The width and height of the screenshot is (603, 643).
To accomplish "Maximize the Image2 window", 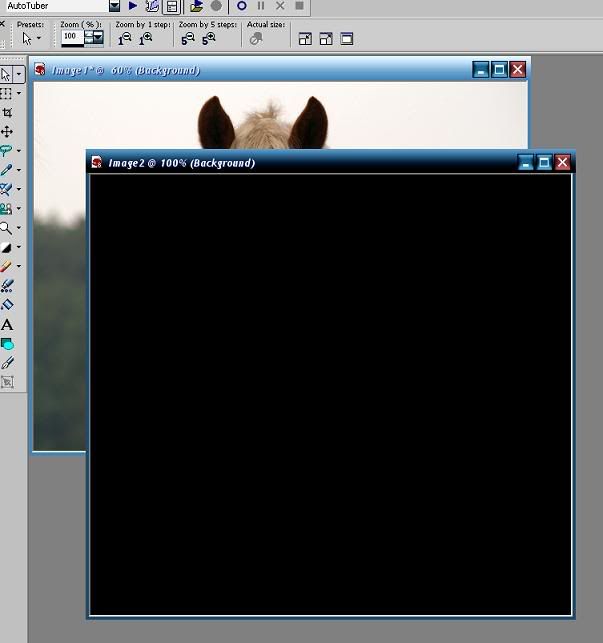I will point(544,162).
